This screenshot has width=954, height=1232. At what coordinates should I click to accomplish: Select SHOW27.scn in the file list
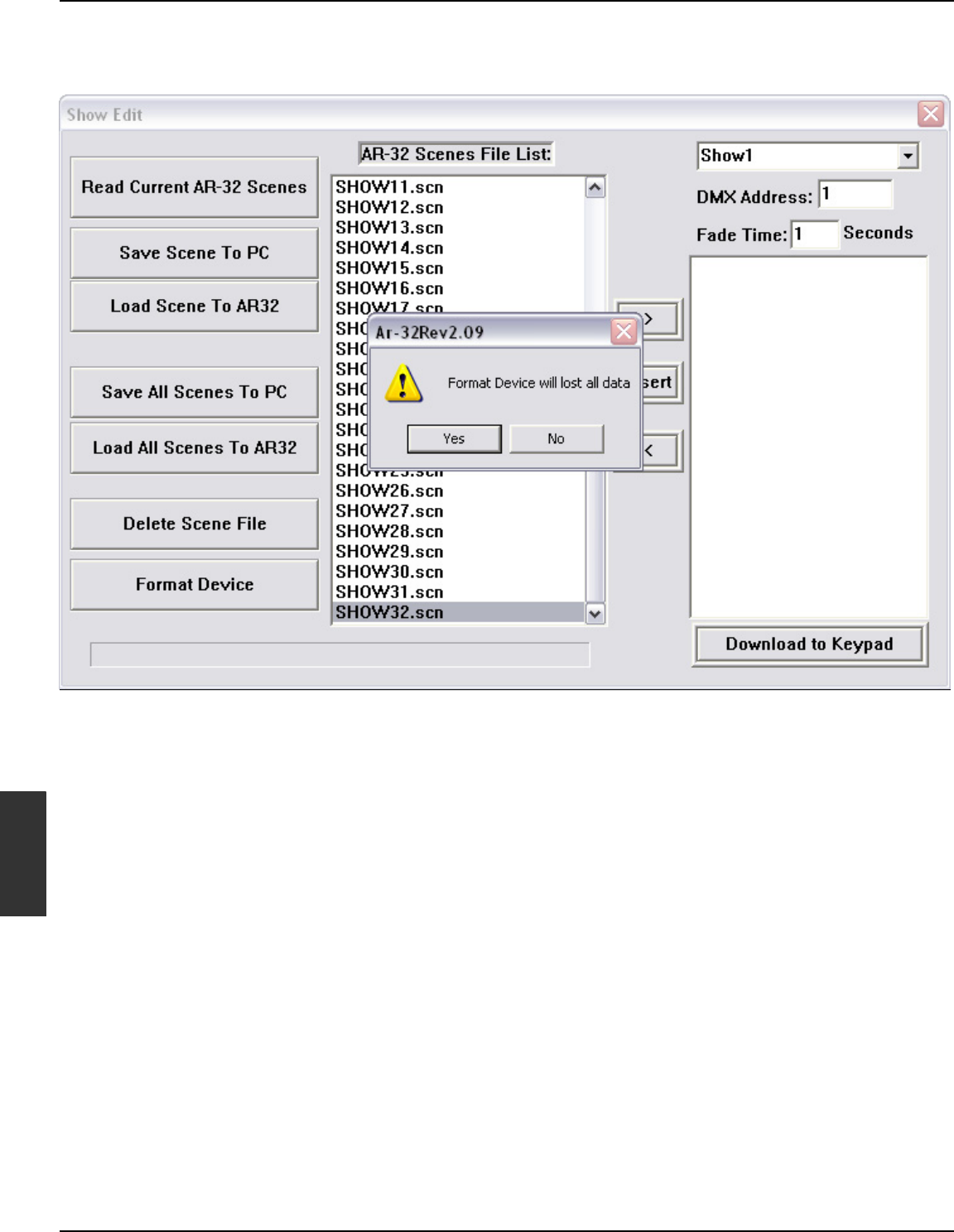tap(460, 511)
